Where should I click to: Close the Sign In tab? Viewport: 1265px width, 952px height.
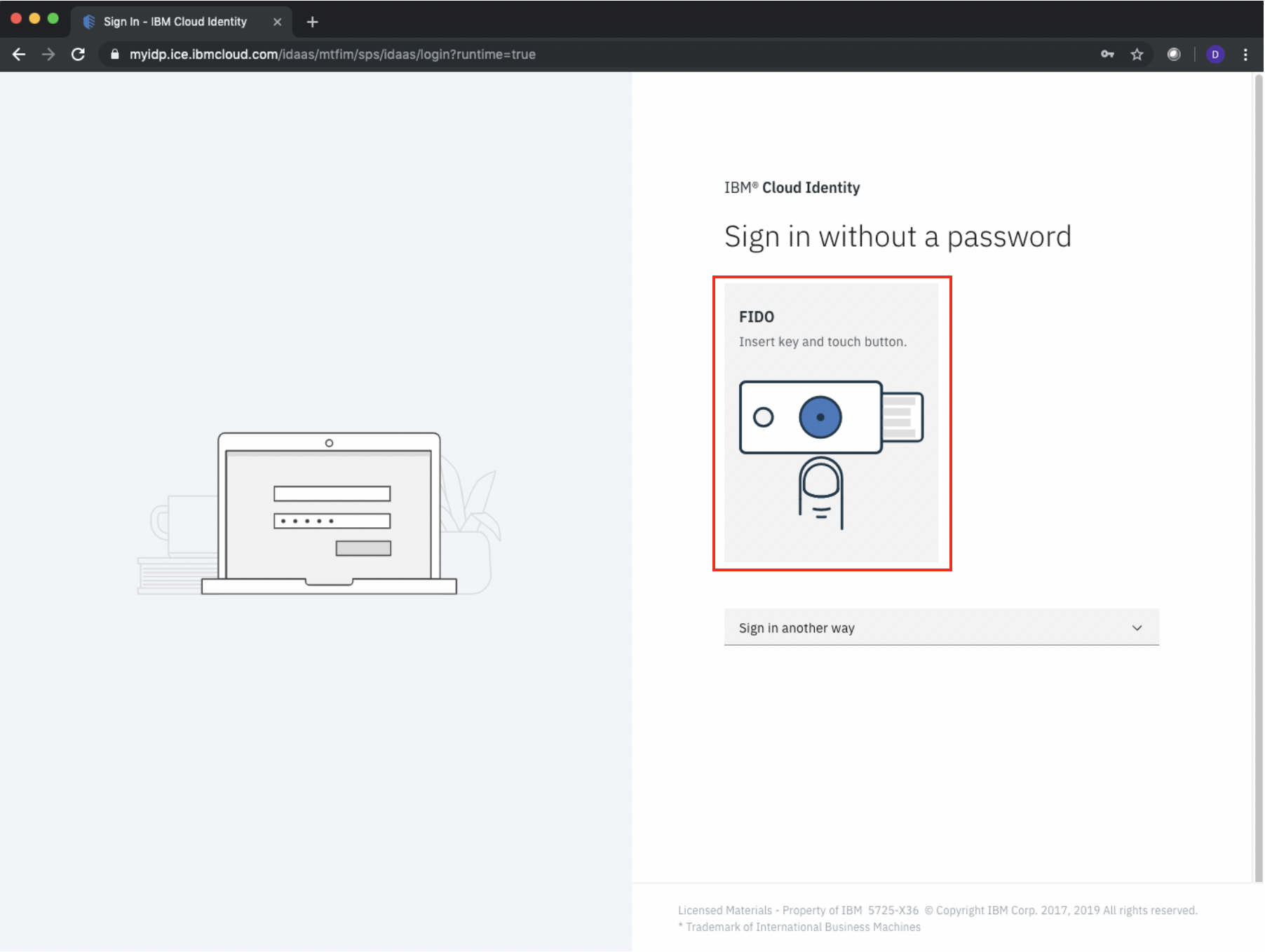[x=278, y=22]
